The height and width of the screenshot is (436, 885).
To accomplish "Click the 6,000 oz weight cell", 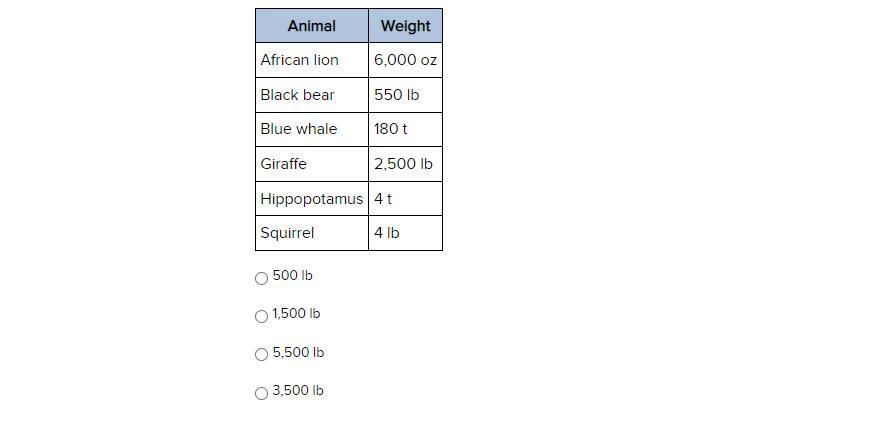I will (405, 60).
